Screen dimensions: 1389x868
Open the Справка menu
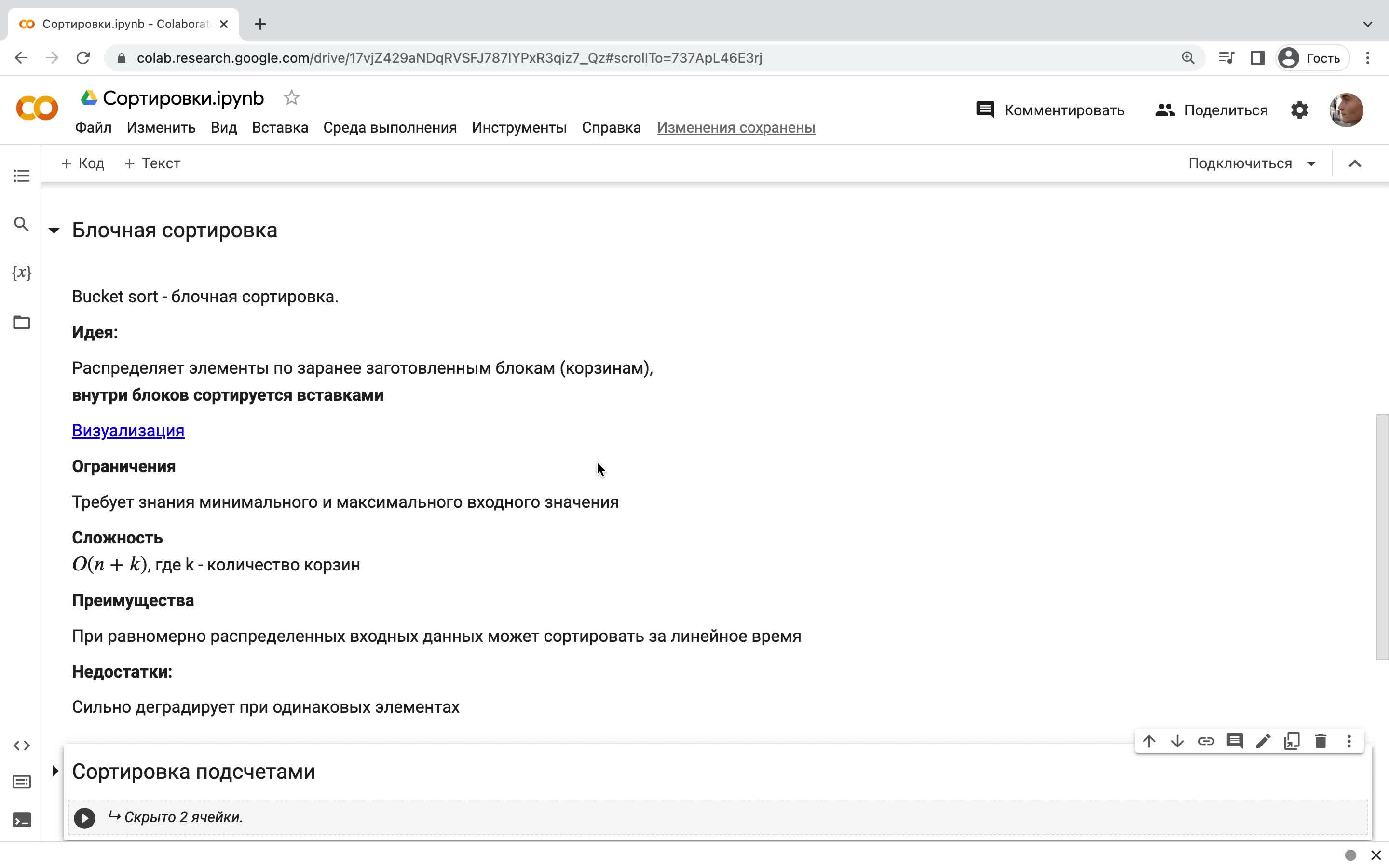611,127
